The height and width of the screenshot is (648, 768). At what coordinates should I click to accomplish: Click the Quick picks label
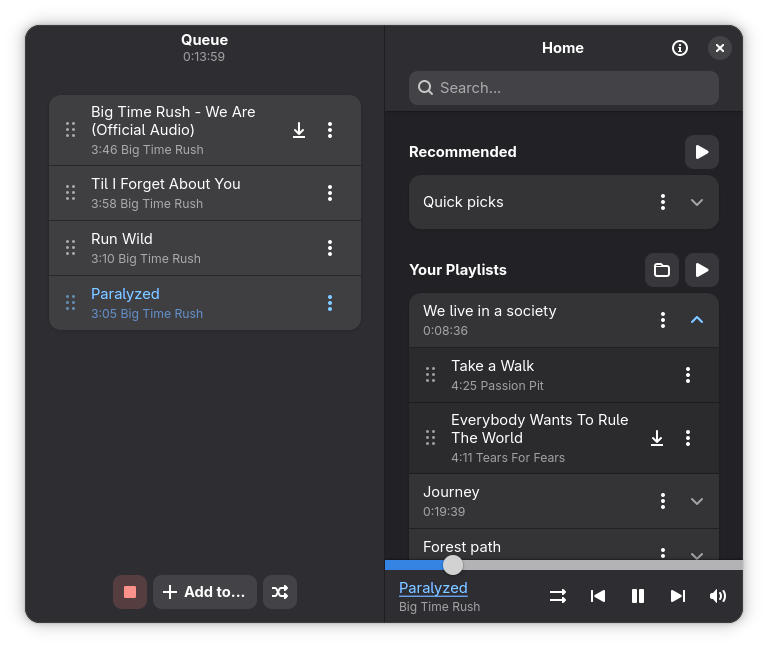coord(463,202)
